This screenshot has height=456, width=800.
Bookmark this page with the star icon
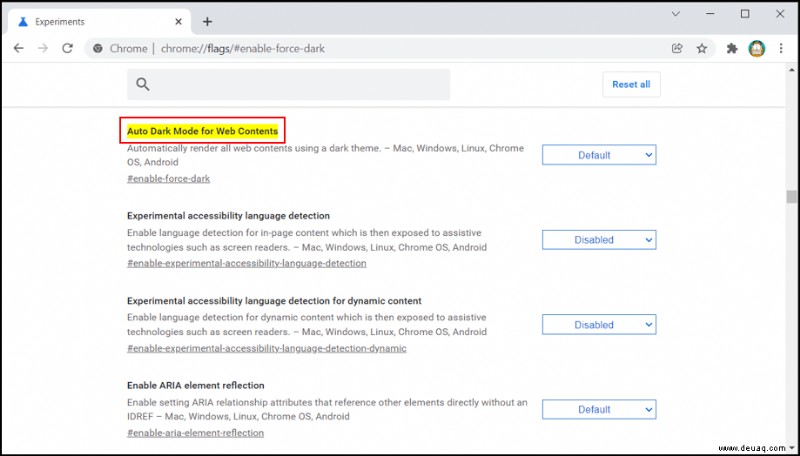[702, 48]
